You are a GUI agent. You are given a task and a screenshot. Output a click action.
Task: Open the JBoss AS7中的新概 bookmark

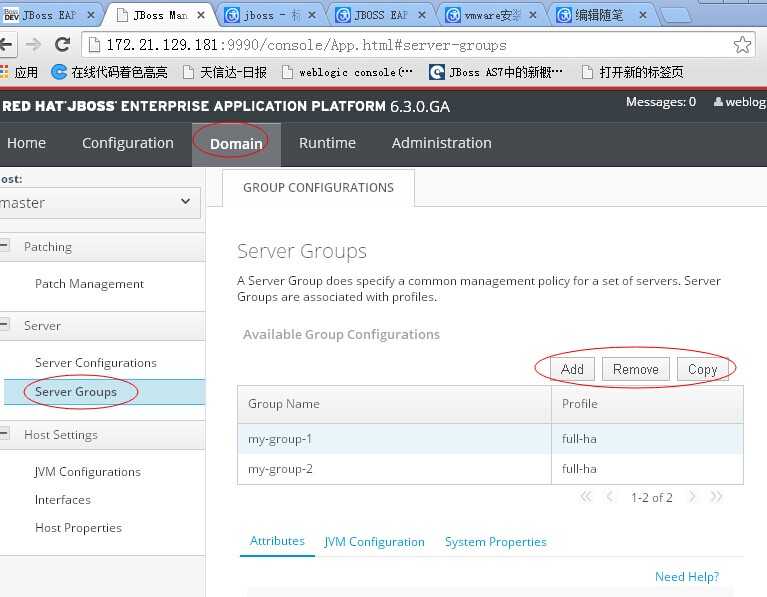point(496,72)
